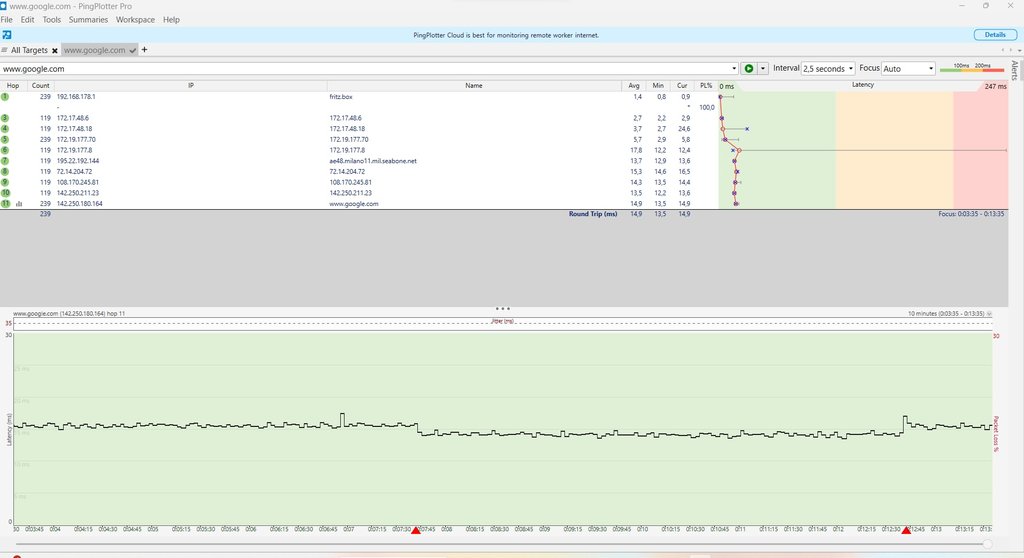Click the timeline graph title www.google.com hop 11
The image size is (1024, 558).
pyautogui.click(x=69, y=314)
